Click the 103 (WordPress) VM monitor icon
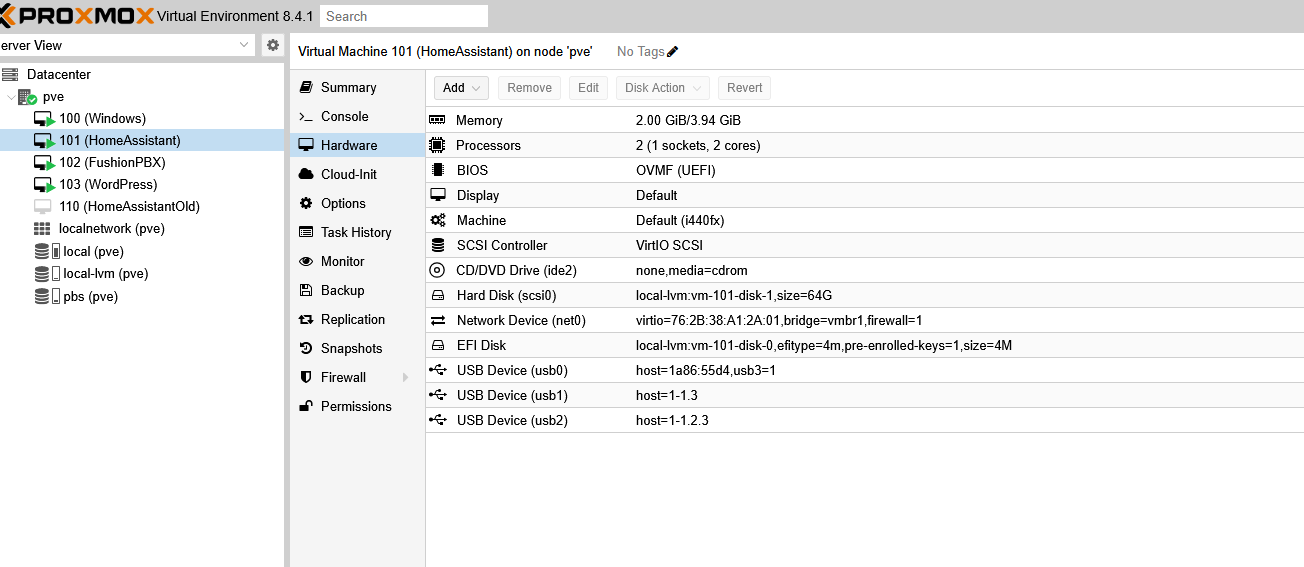This screenshot has width=1304, height=567. point(43,185)
